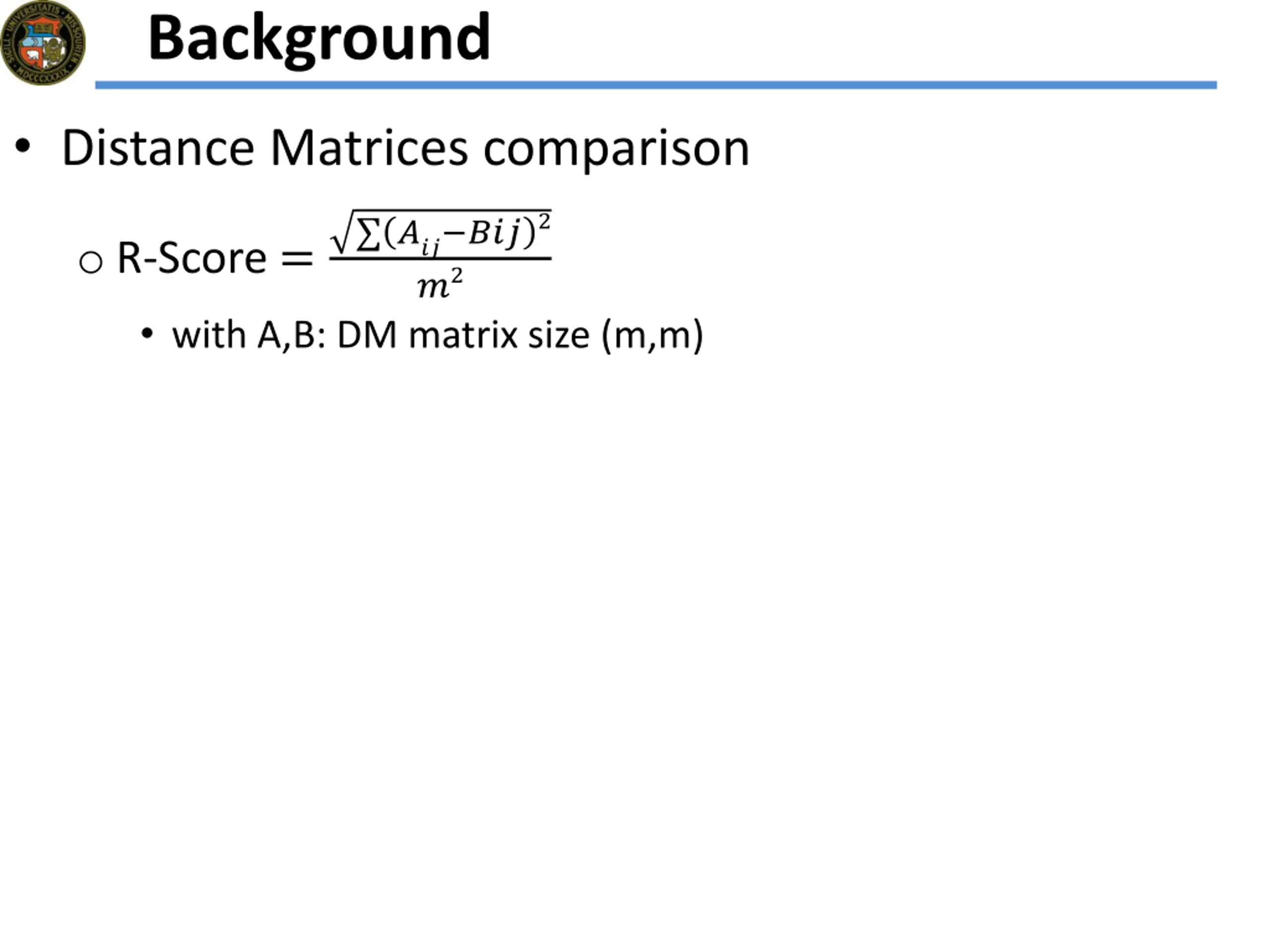Click the hollow circle bullet before R-Score
This screenshot has width=1270, height=952.
(91, 262)
